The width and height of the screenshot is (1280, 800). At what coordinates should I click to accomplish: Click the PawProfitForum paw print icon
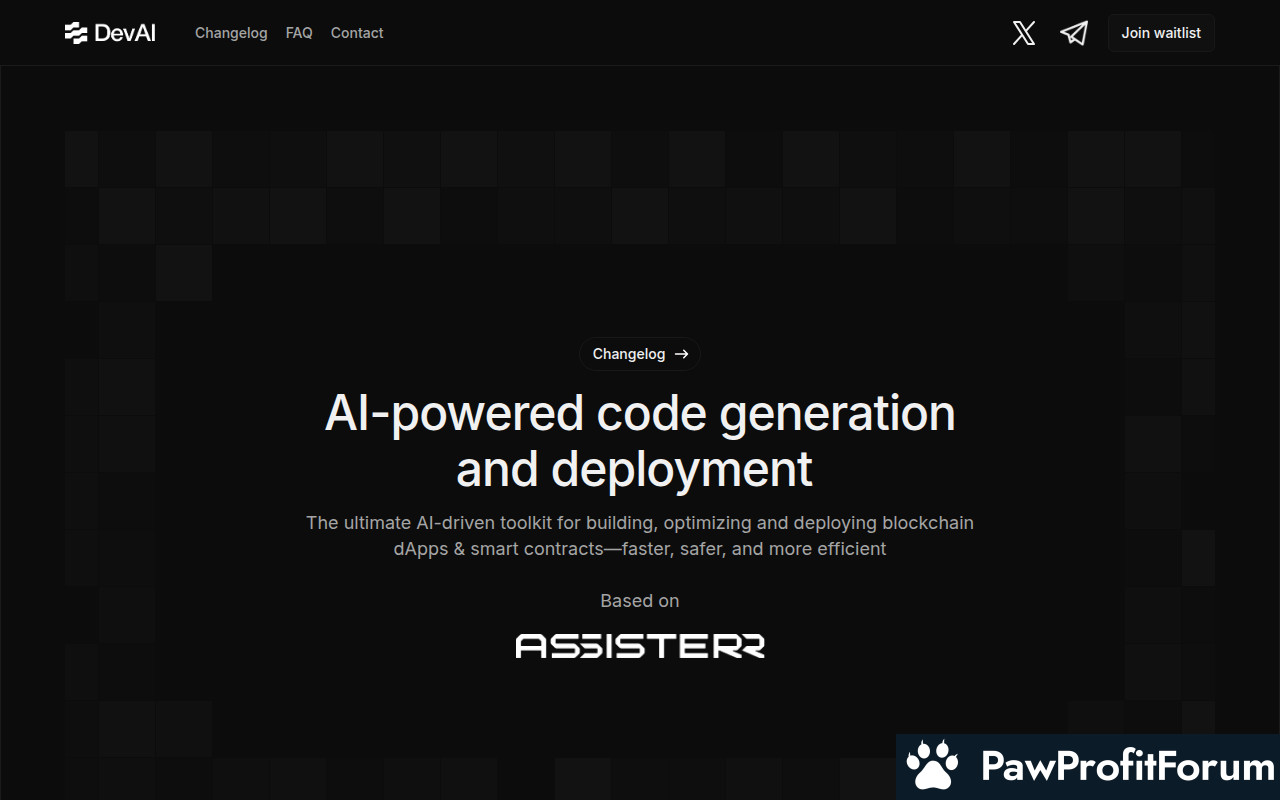(932, 766)
